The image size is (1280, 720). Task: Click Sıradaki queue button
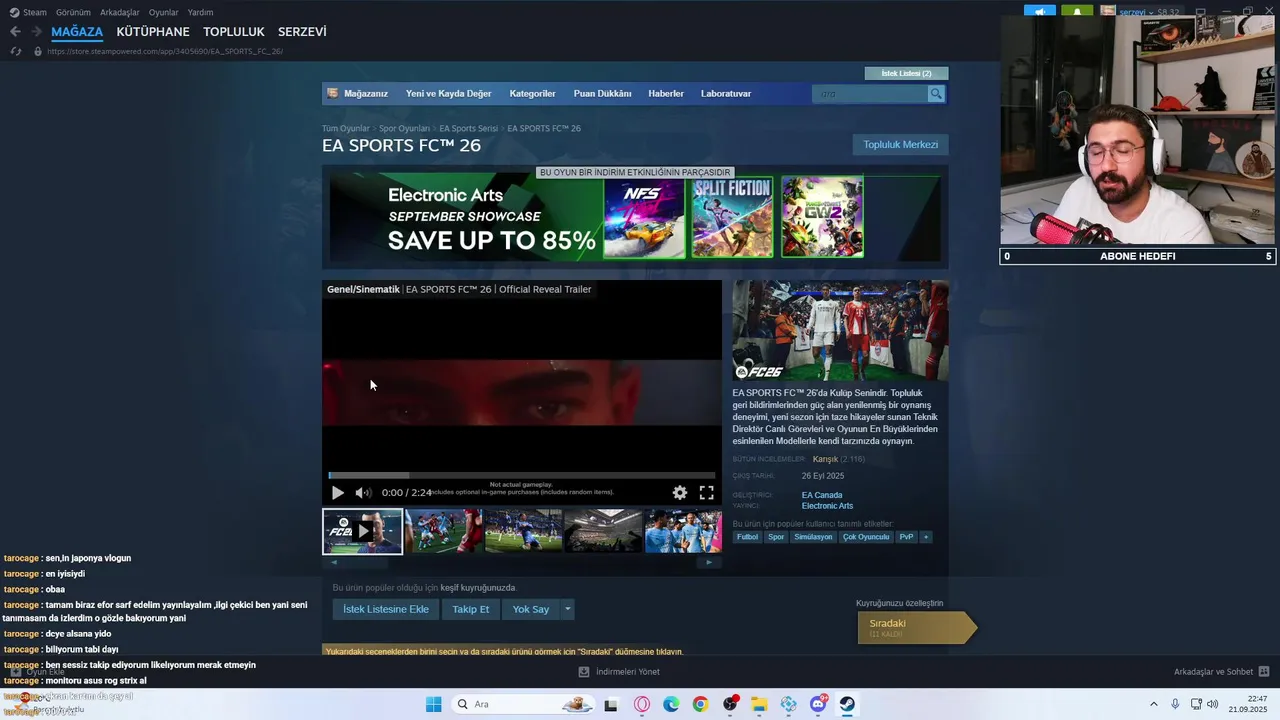tap(915, 627)
